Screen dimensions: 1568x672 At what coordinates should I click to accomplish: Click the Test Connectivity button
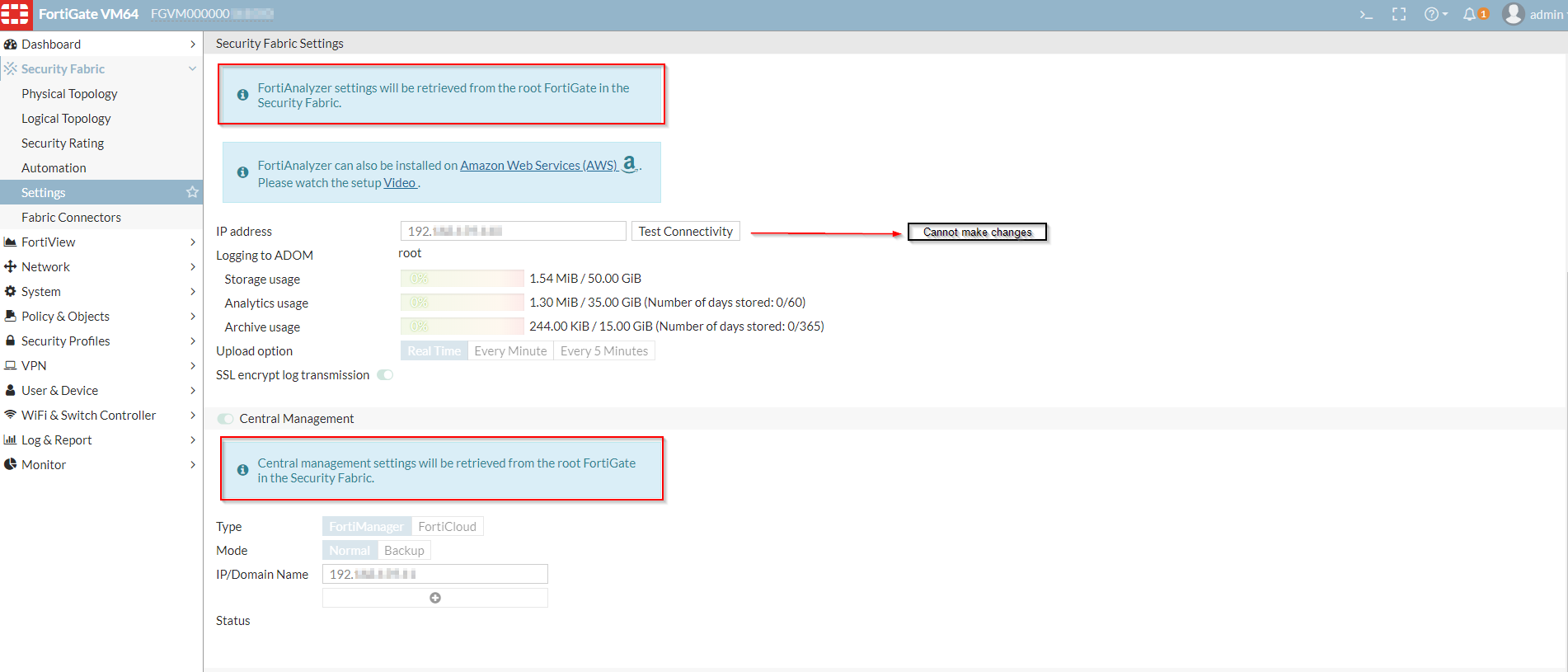click(x=685, y=231)
